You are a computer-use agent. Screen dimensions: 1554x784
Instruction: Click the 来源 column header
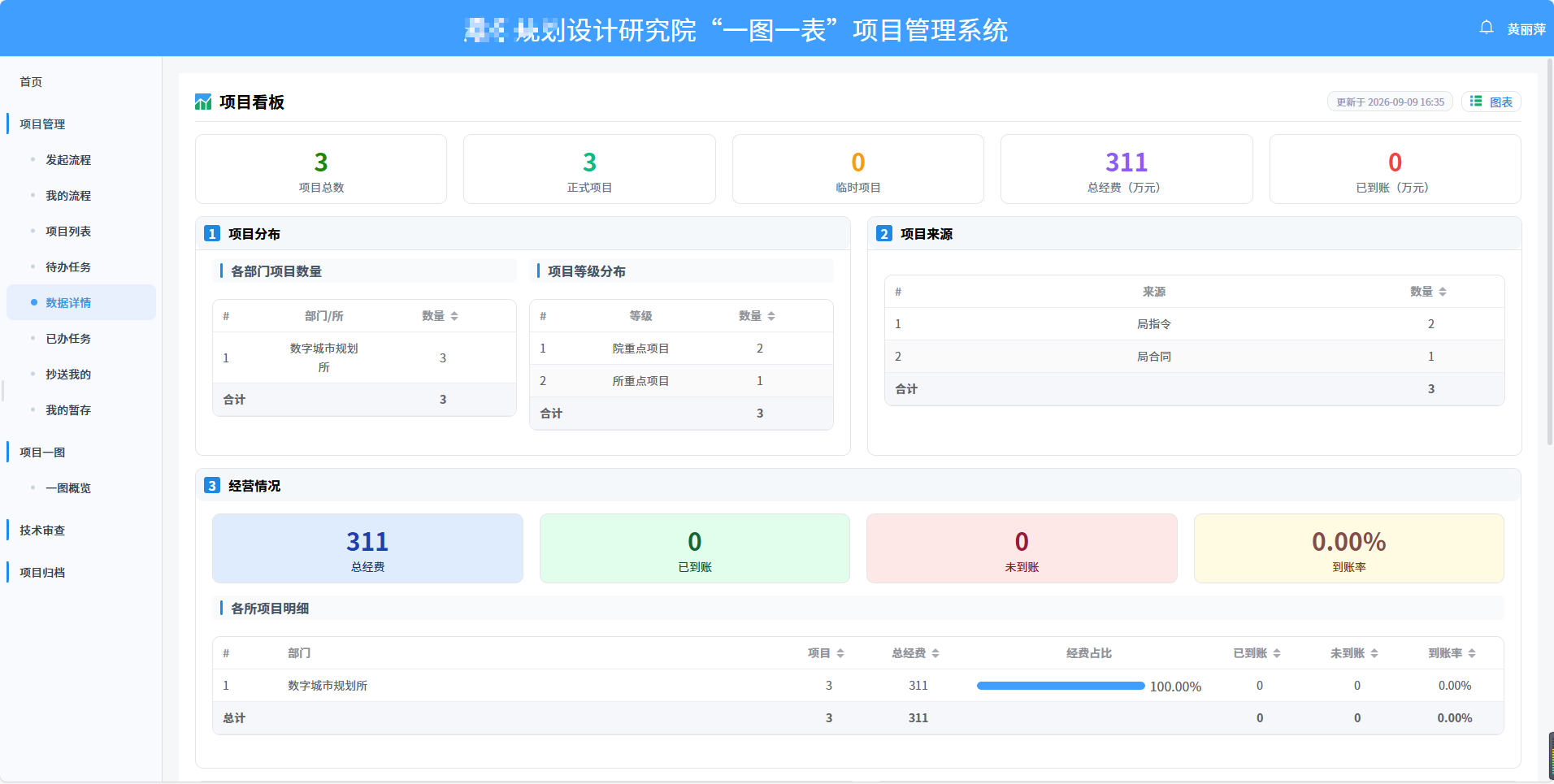(x=1154, y=292)
